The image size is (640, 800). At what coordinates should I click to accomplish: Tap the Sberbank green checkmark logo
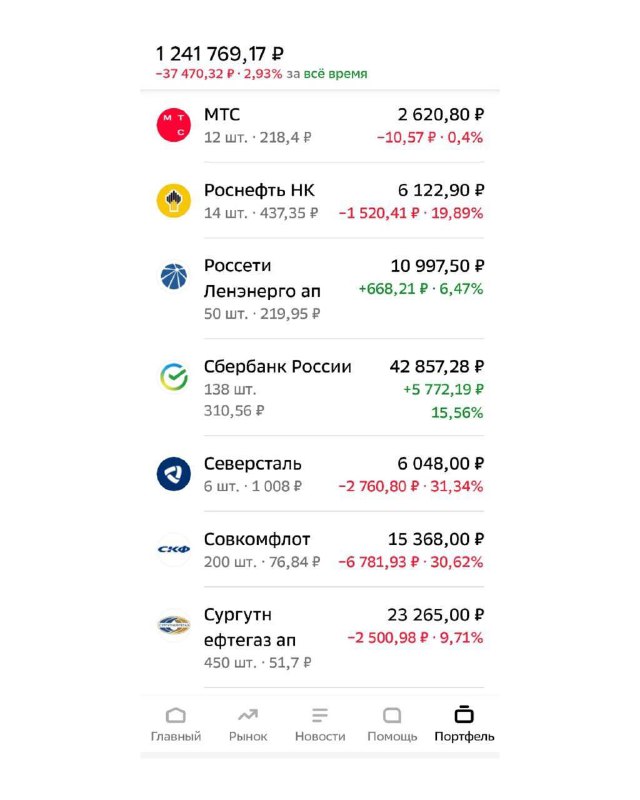174,377
